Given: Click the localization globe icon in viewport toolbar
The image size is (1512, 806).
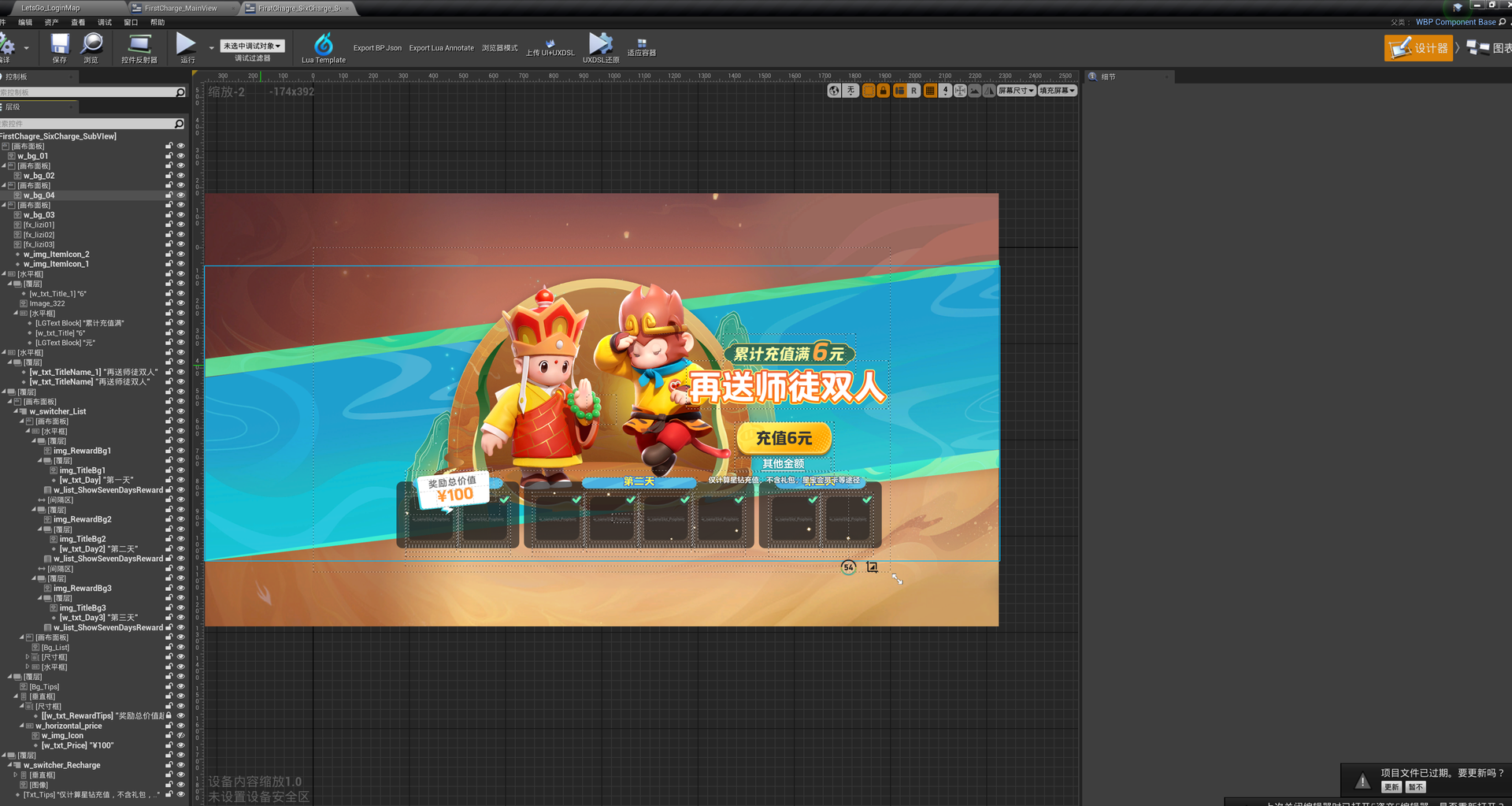Looking at the screenshot, I should coord(834,91).
